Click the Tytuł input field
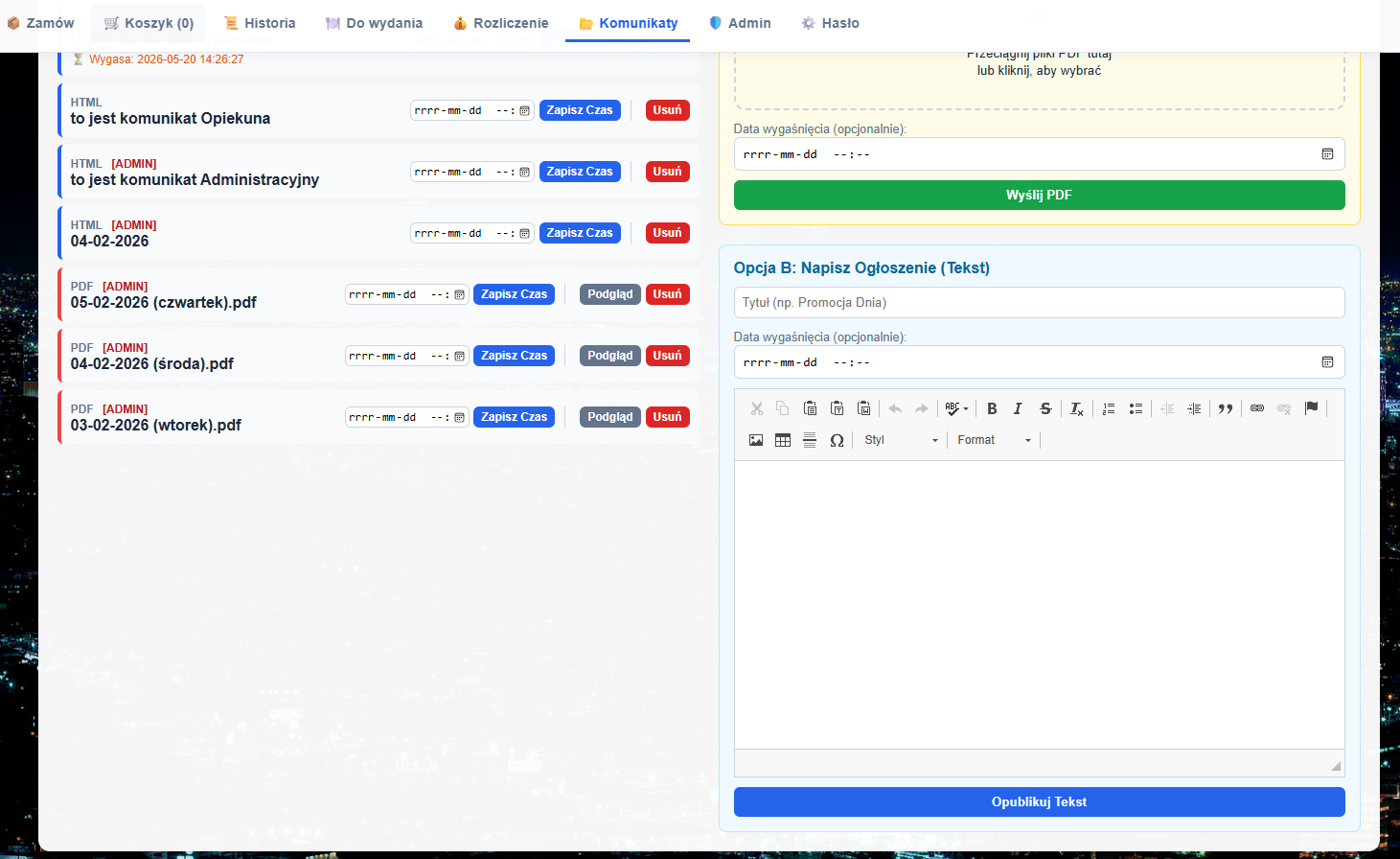Screen dimensions: 1400x859 (x=1039, y=302)
